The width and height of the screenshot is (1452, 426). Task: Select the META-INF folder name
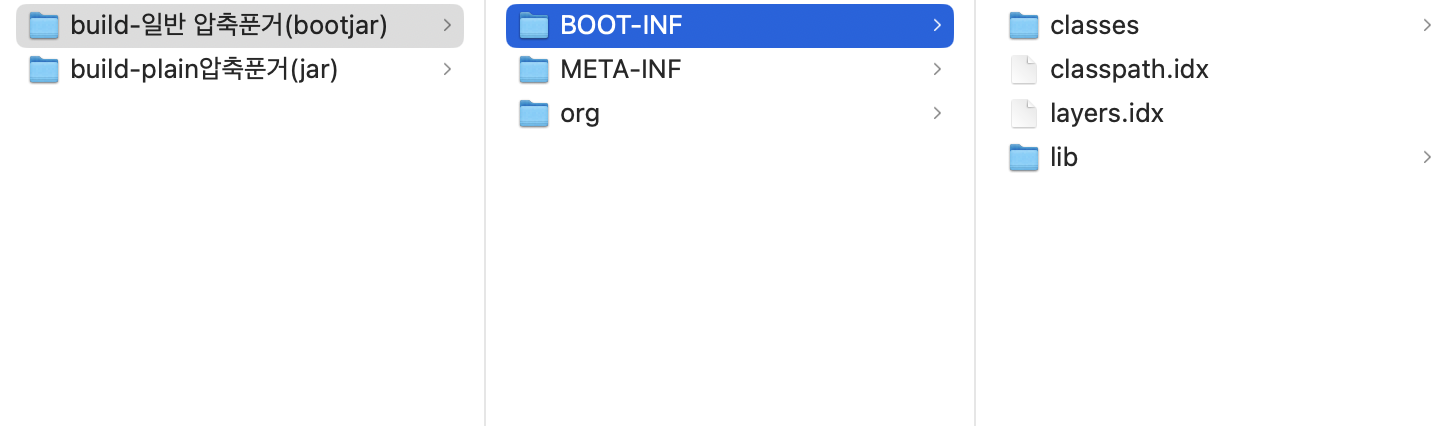pyautogui.click(x=620, y=70)
